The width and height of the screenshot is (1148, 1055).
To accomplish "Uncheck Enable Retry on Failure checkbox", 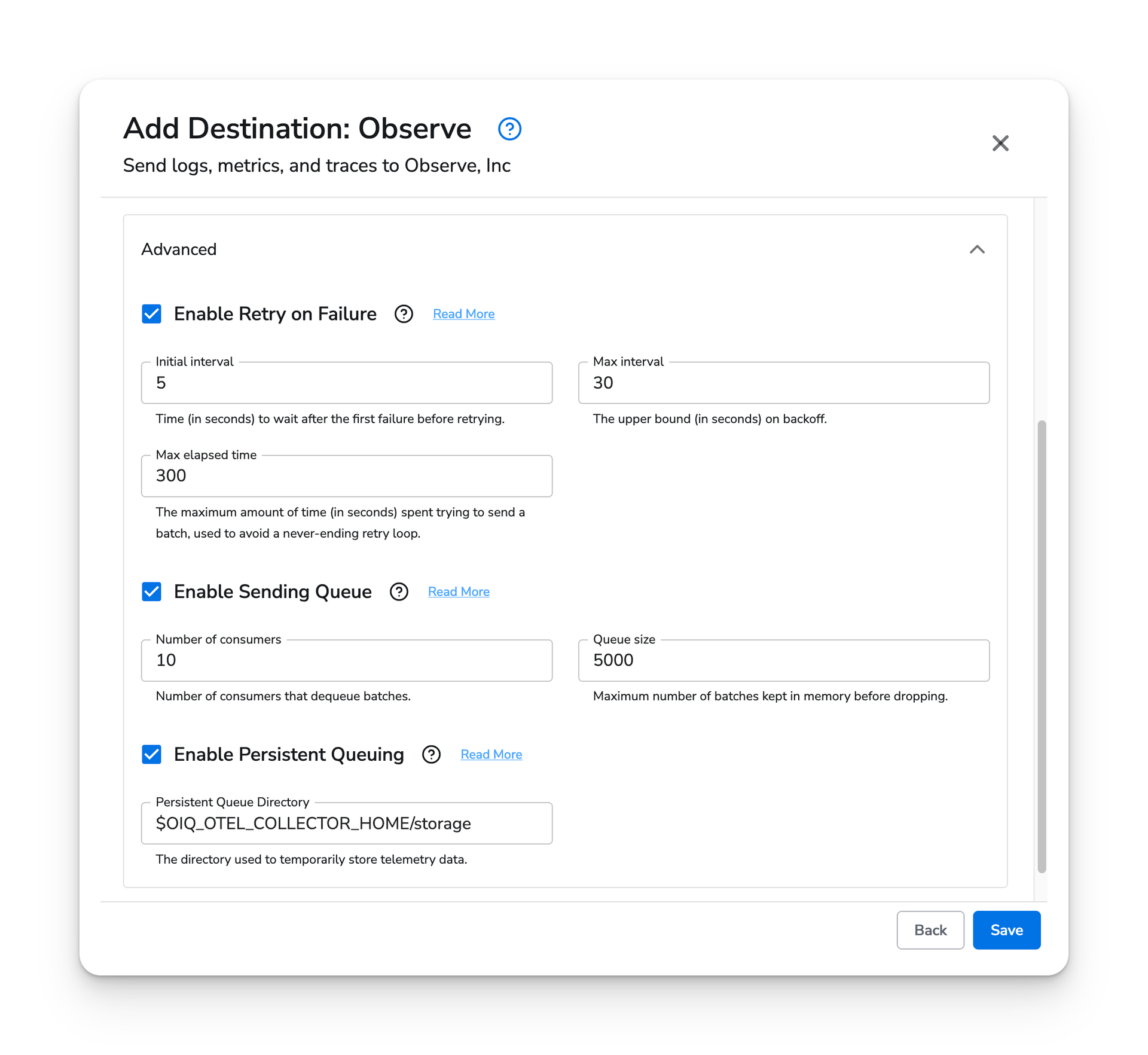I will tap(151, 313).
